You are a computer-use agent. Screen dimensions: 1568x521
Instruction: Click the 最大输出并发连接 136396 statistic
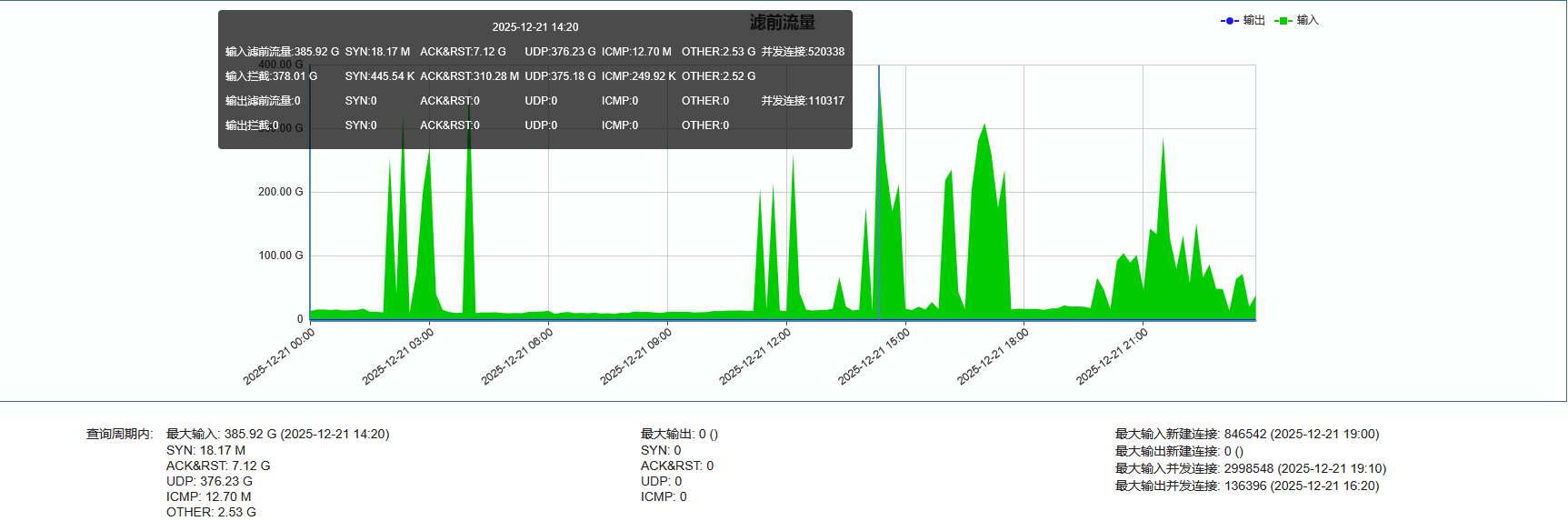click(x=1246, y=486)
